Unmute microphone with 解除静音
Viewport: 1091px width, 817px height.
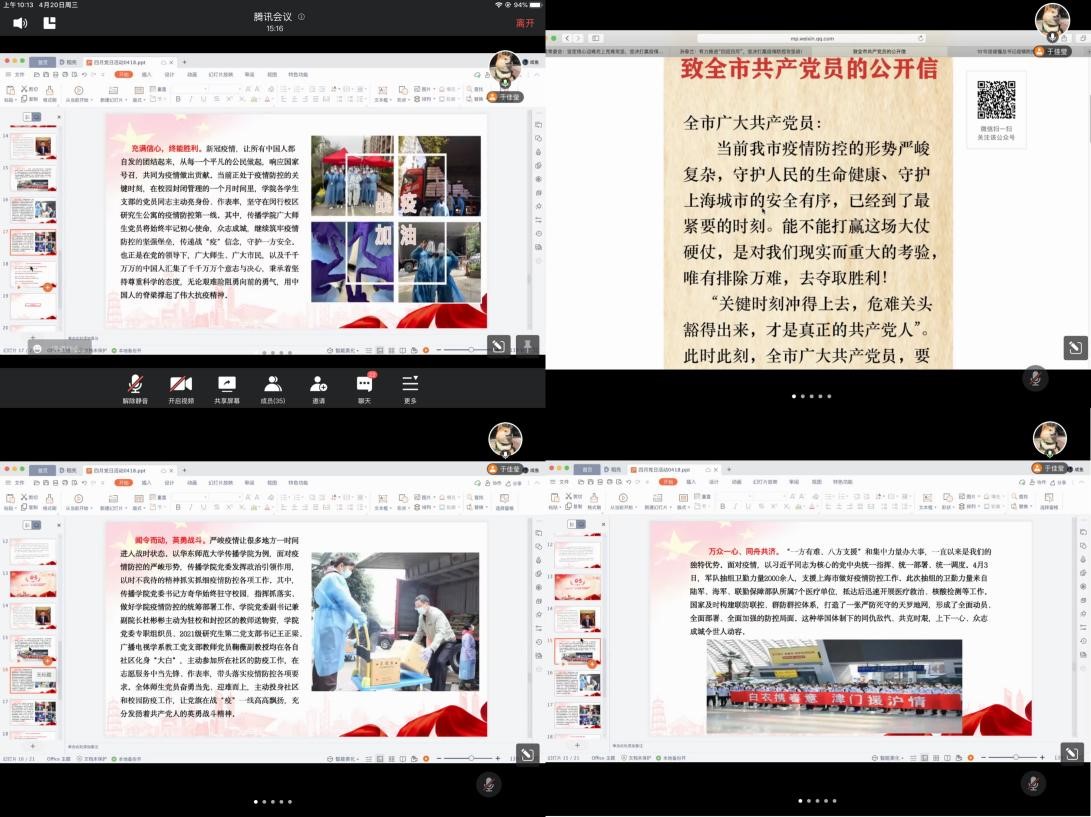click(133, 389)
